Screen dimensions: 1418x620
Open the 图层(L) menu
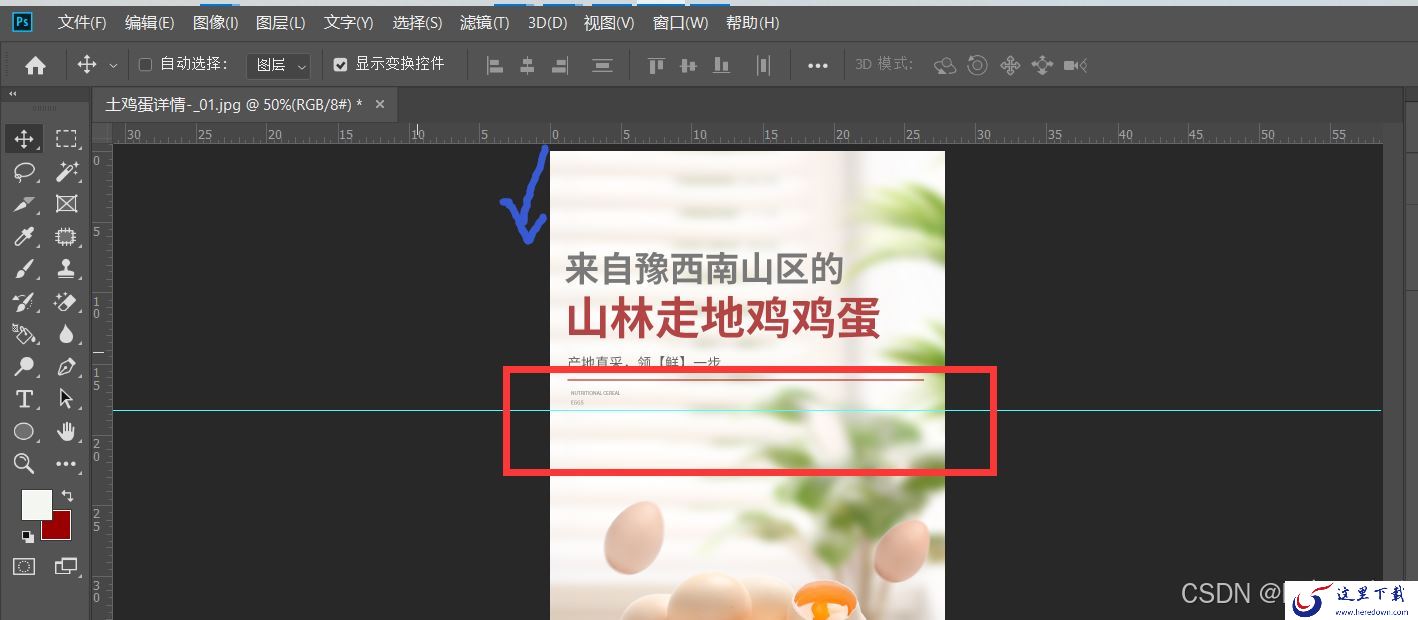pos(280,22)
